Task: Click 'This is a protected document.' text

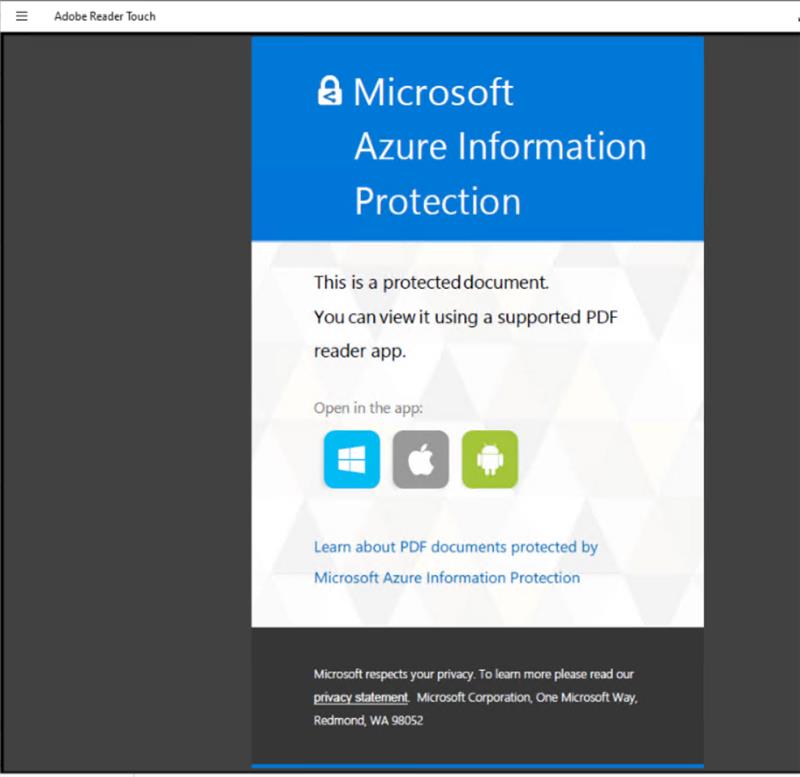Action: pyautogui.click(x=431, y=282)
